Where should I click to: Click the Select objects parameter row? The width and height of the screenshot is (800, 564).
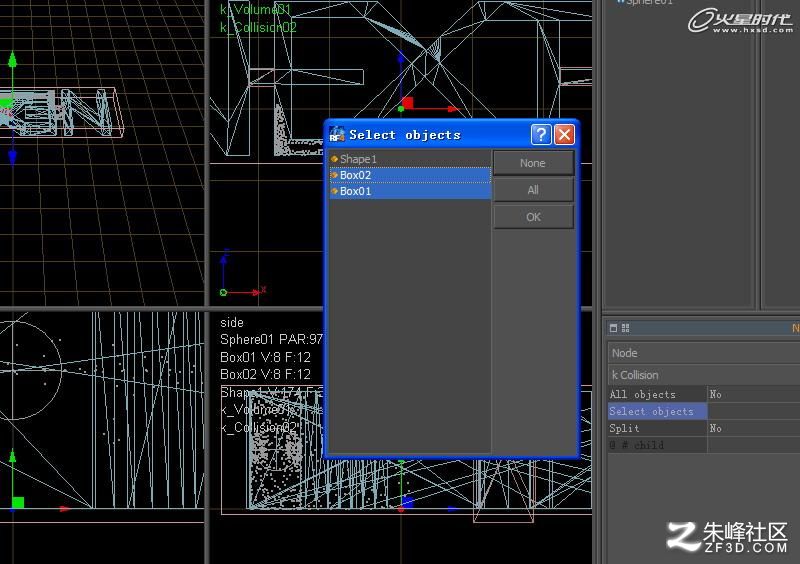pyautogui.click(x=704, y=411)
